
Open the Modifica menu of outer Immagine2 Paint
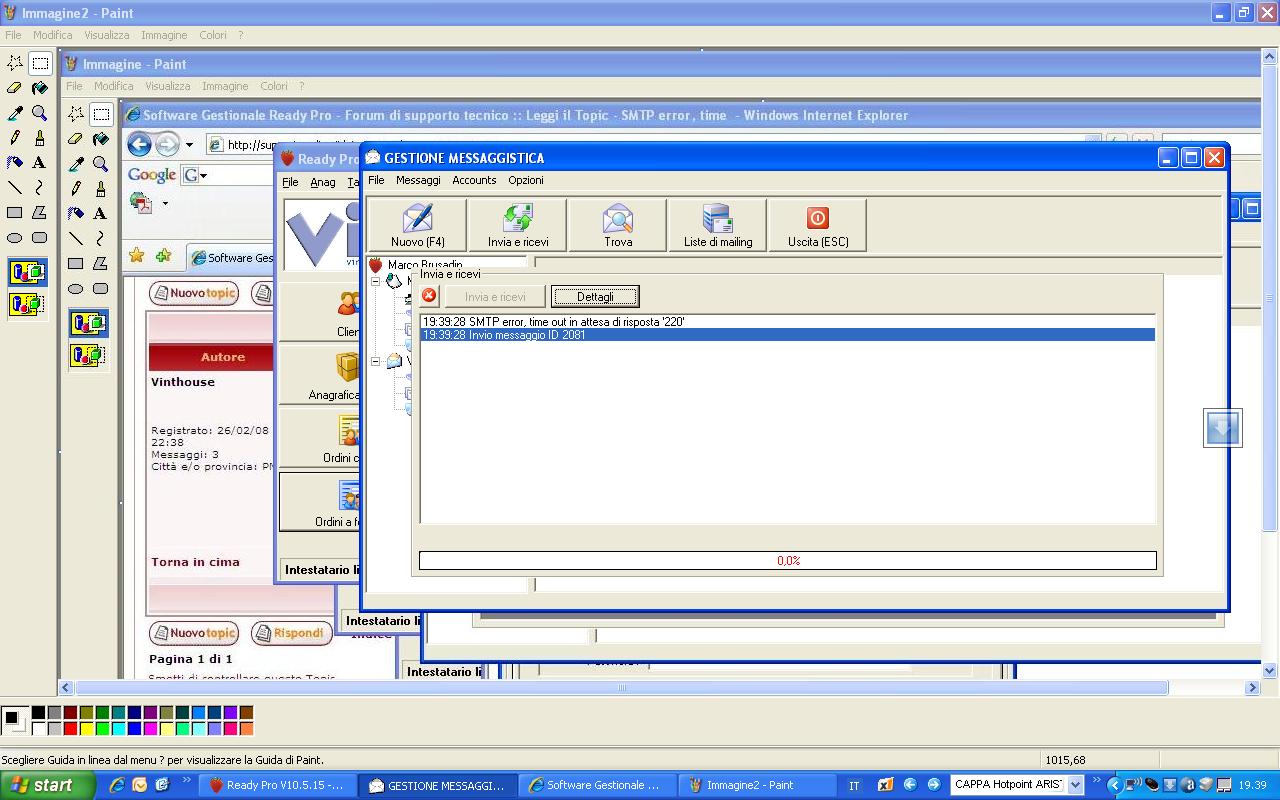point(52,35)
